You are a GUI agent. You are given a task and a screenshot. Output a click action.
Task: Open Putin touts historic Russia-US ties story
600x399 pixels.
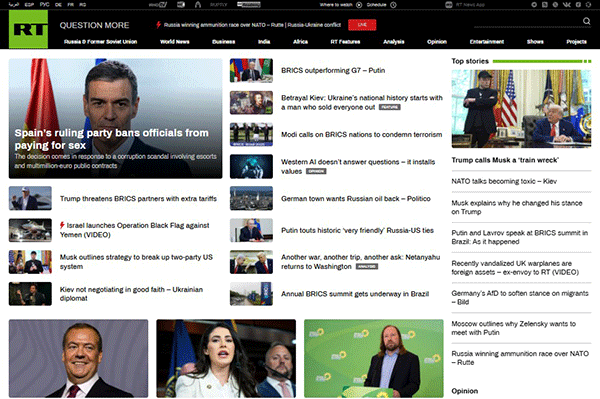coord(357,230)
